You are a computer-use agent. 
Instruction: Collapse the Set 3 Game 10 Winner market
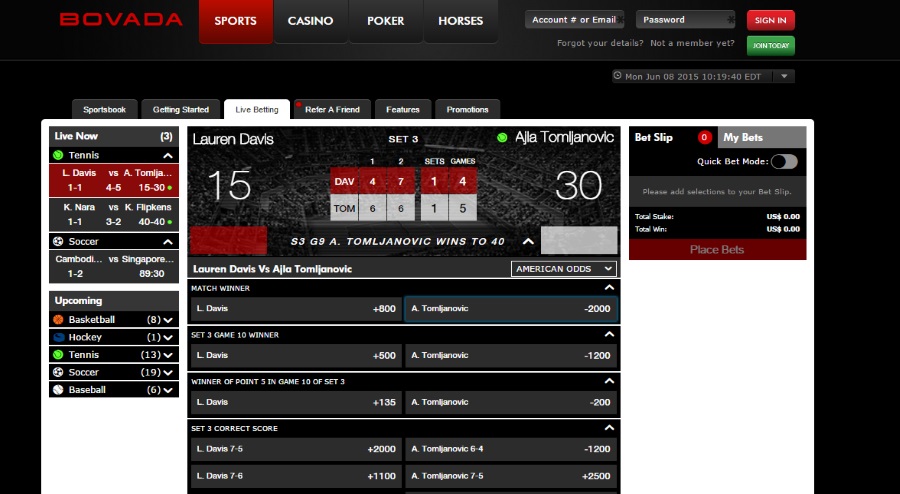pos(610,334)
